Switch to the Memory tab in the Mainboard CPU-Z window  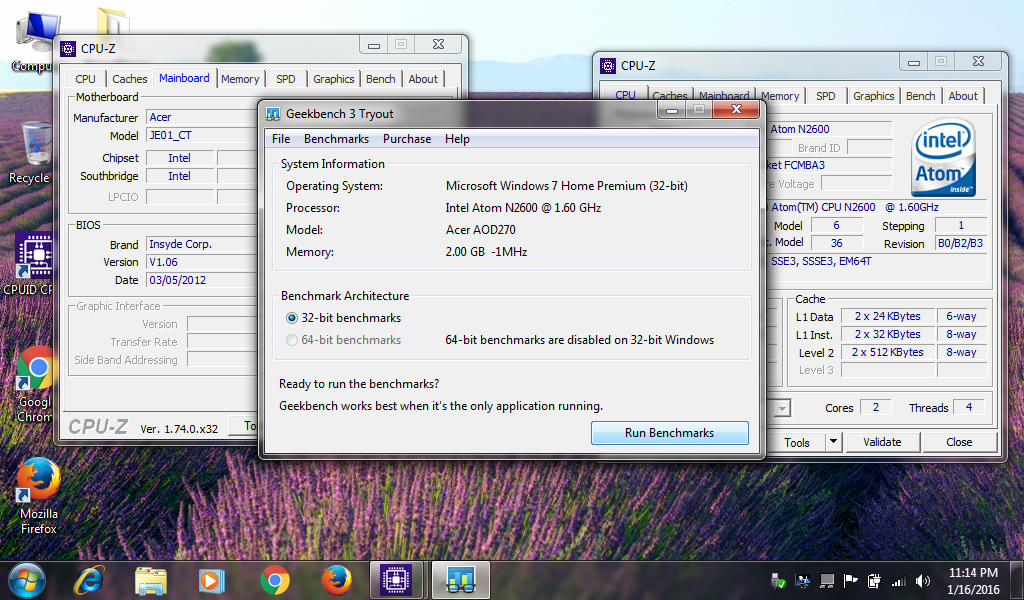(240, 79)
